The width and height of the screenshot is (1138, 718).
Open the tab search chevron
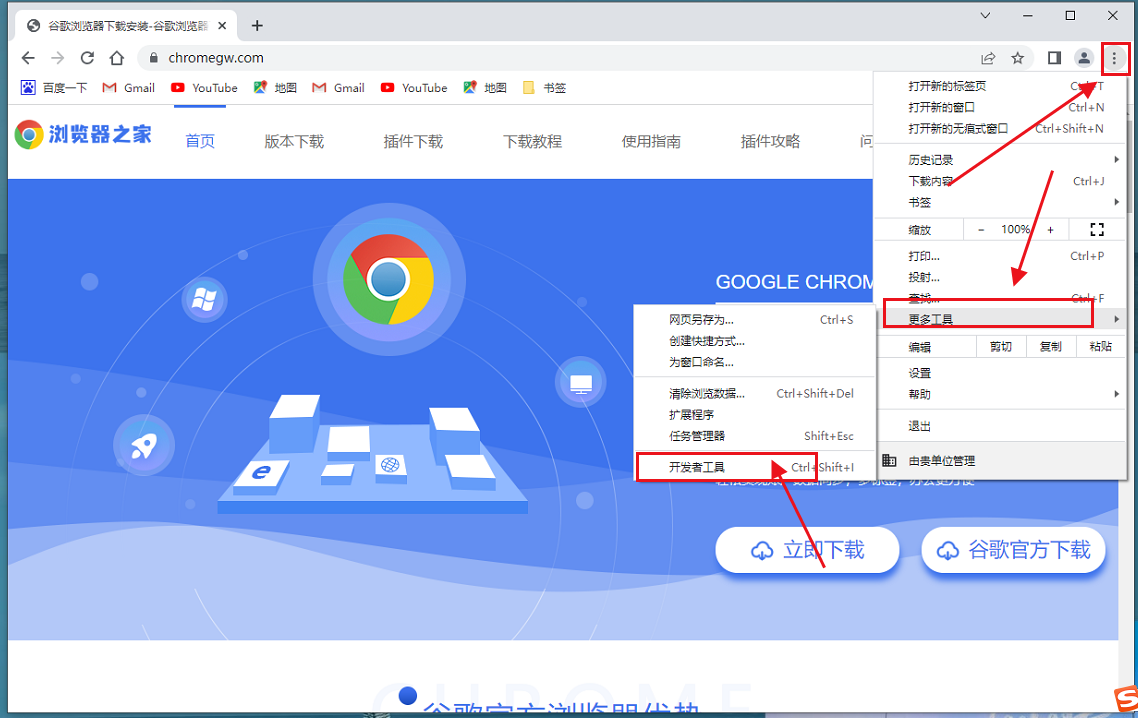click(985, 15)
